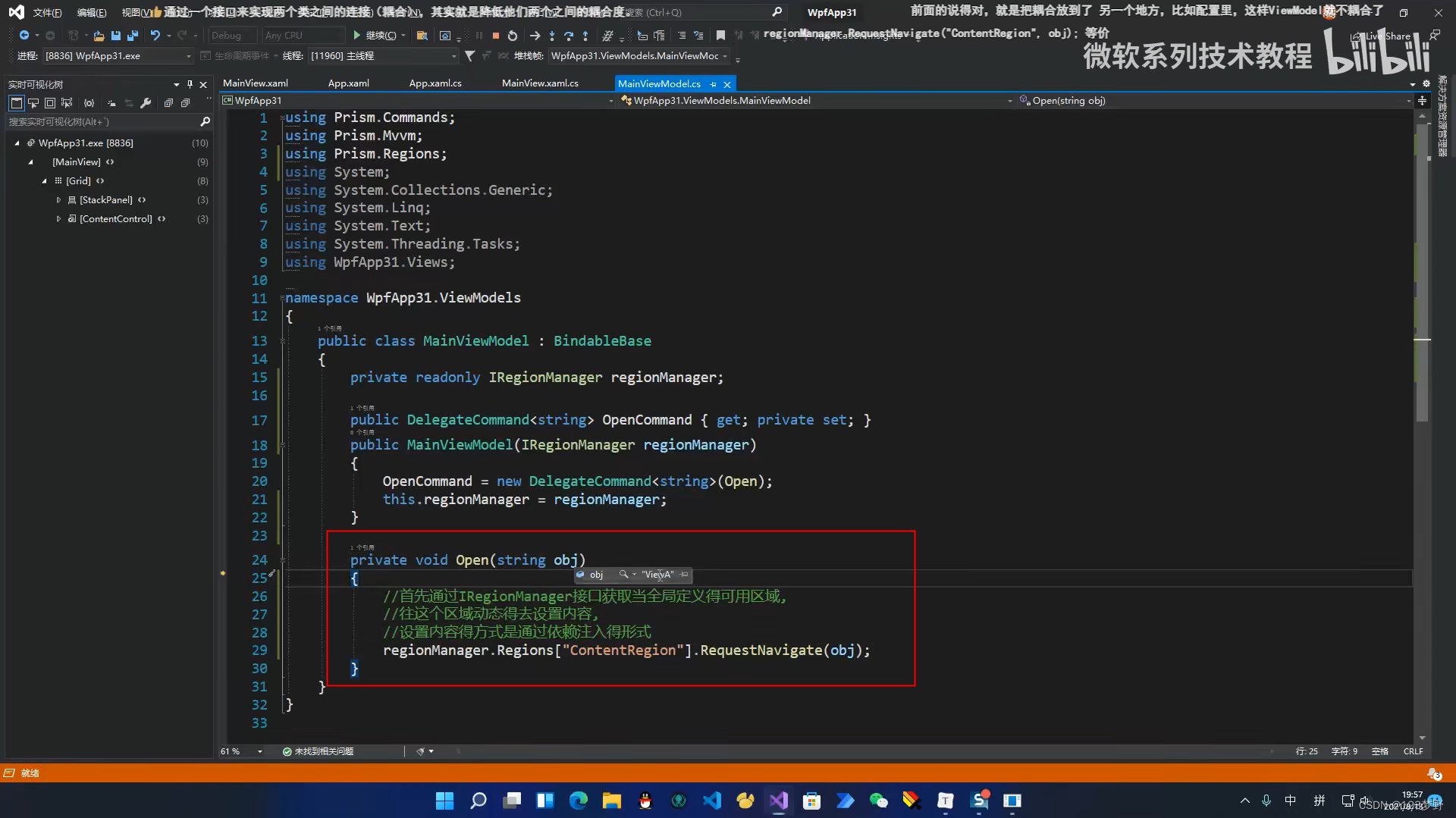Click the red Stop debugging icon
The image size is (1456, 818).
(496, 36)
